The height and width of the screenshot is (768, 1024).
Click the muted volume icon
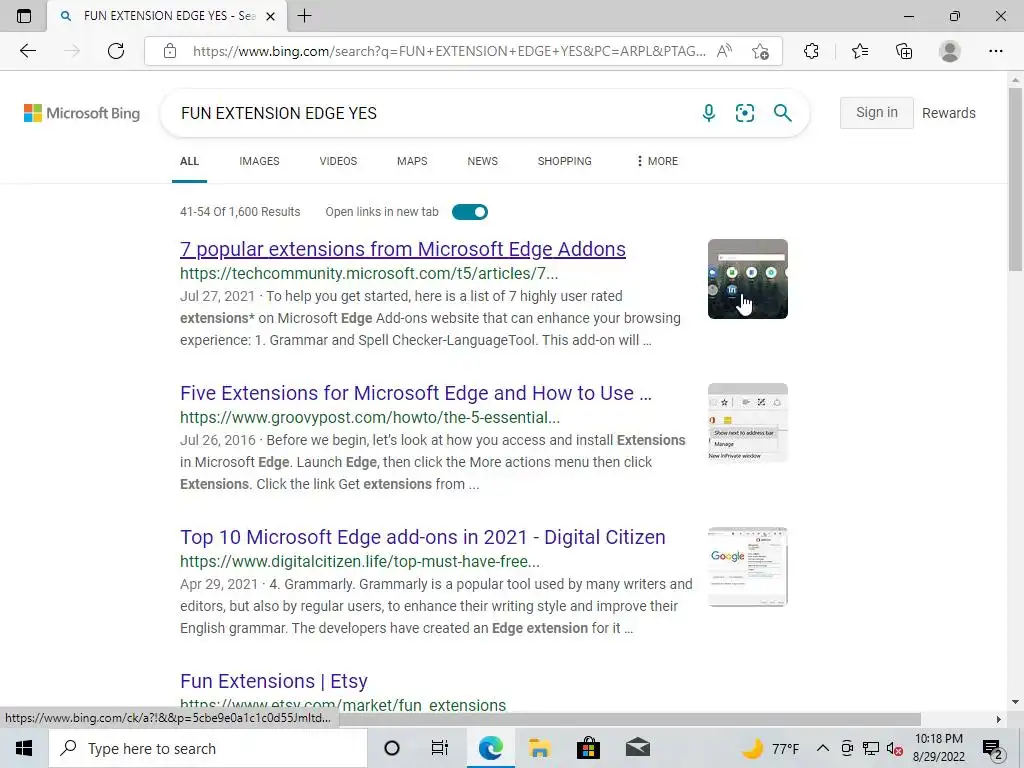click(894, 748)
